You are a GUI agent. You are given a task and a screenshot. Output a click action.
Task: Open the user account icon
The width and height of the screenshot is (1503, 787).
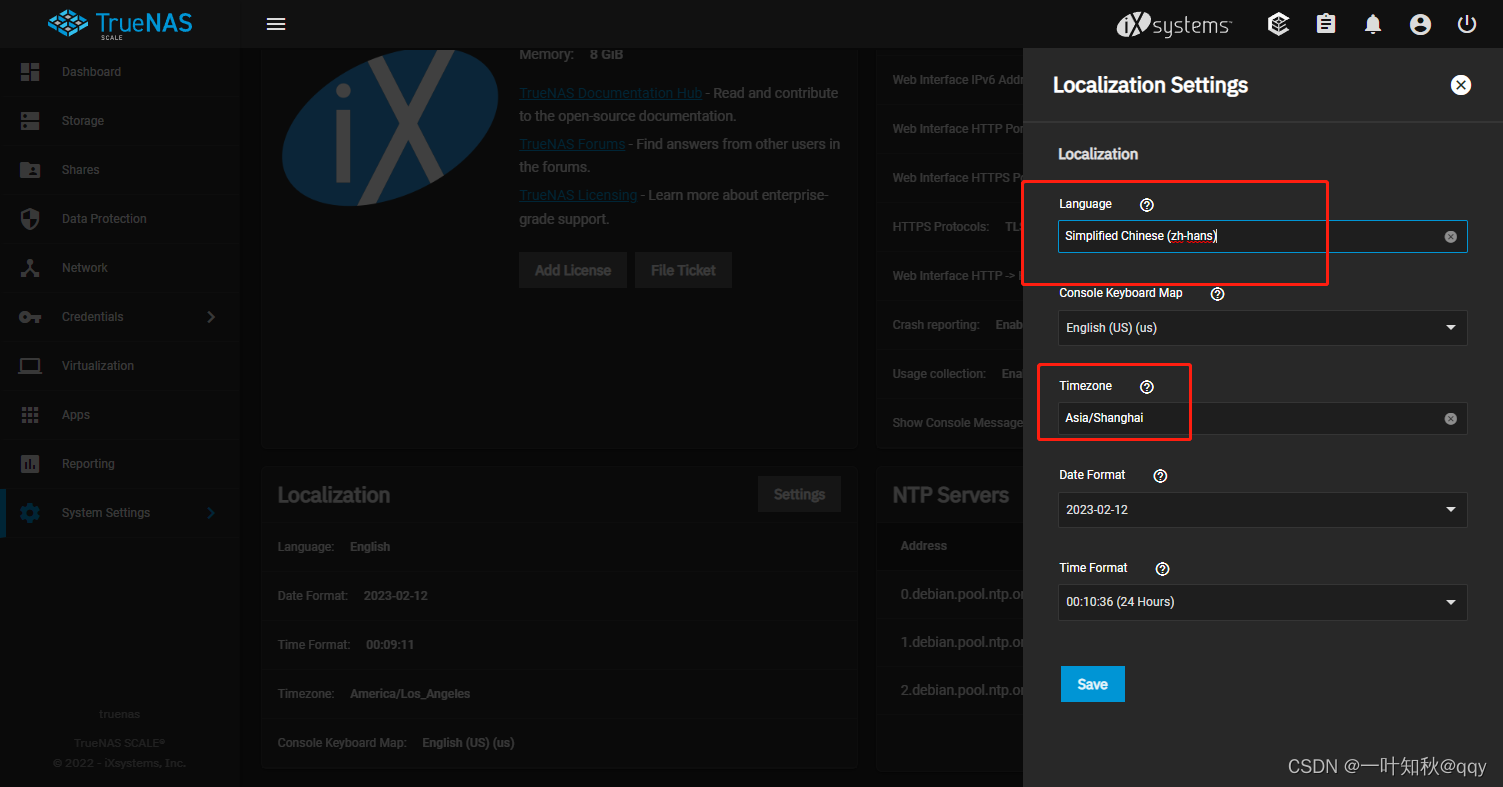[1420, 24]
